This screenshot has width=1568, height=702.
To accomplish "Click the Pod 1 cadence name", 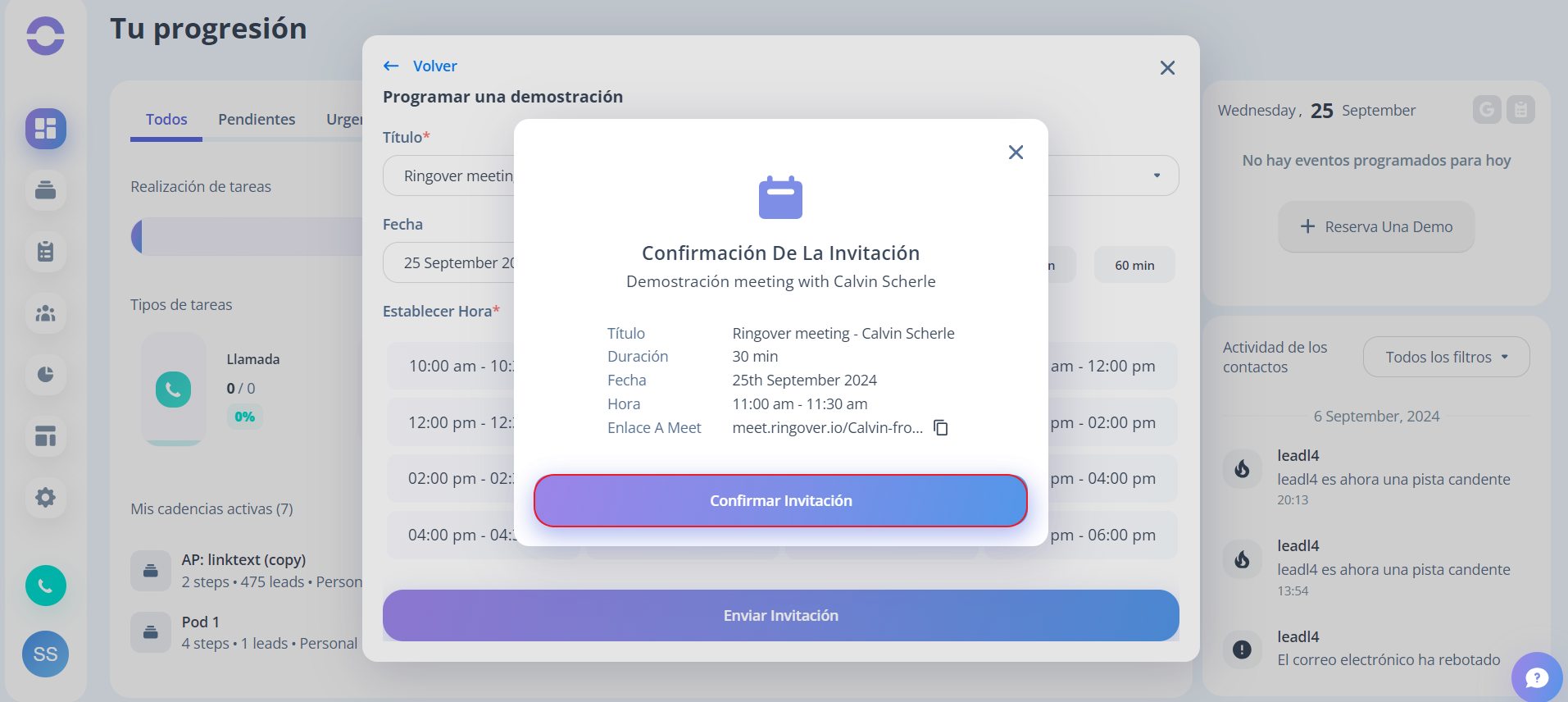I will coord(200,622).
